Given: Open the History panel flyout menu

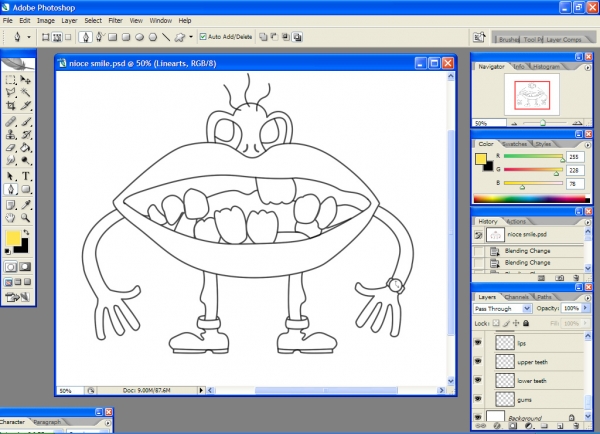Looking at the screenshot, I should point(588,222).
